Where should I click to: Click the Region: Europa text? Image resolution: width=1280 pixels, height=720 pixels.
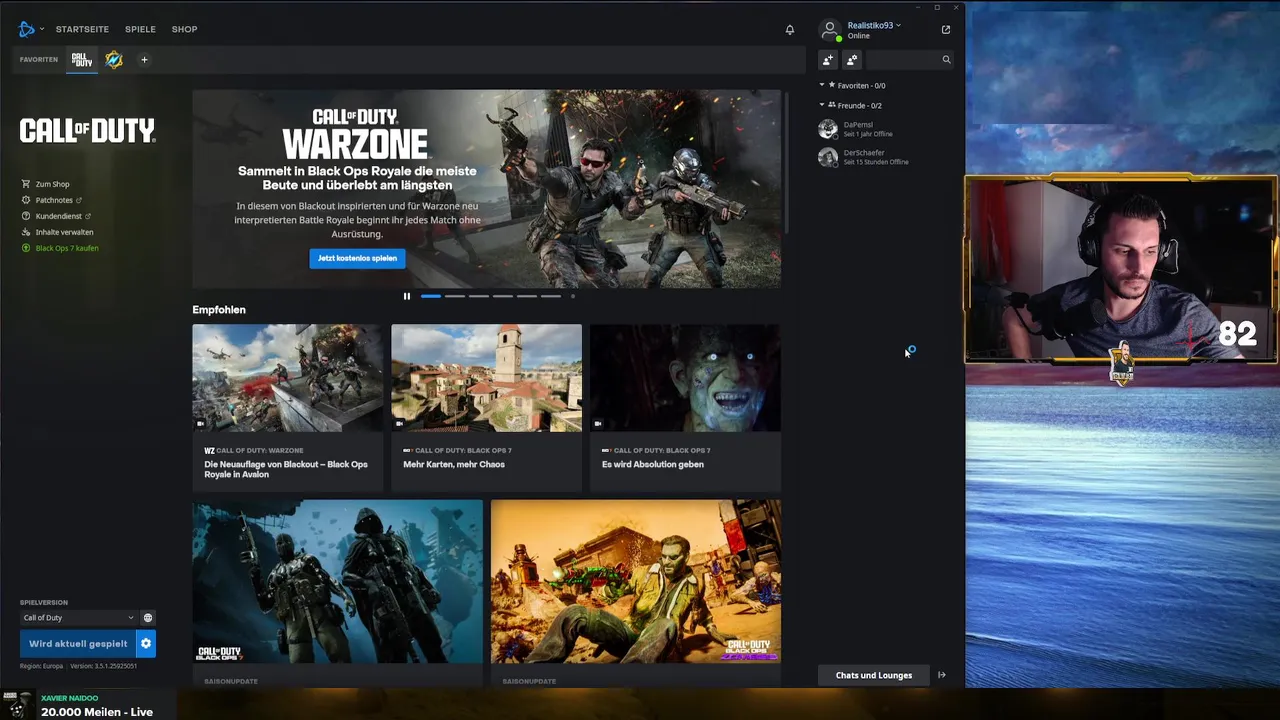42,666
